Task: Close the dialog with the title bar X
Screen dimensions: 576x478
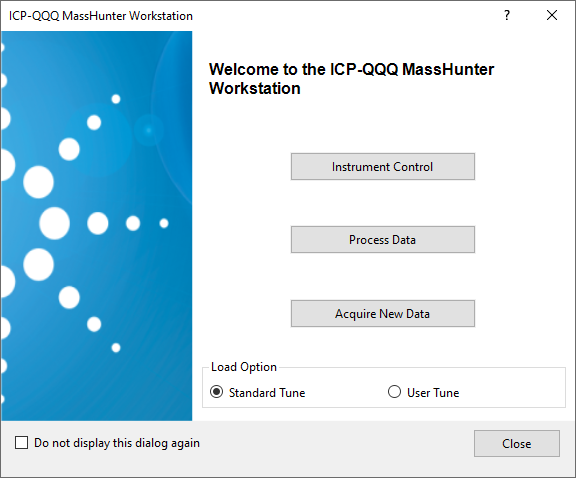Action: tap(552, 15)
